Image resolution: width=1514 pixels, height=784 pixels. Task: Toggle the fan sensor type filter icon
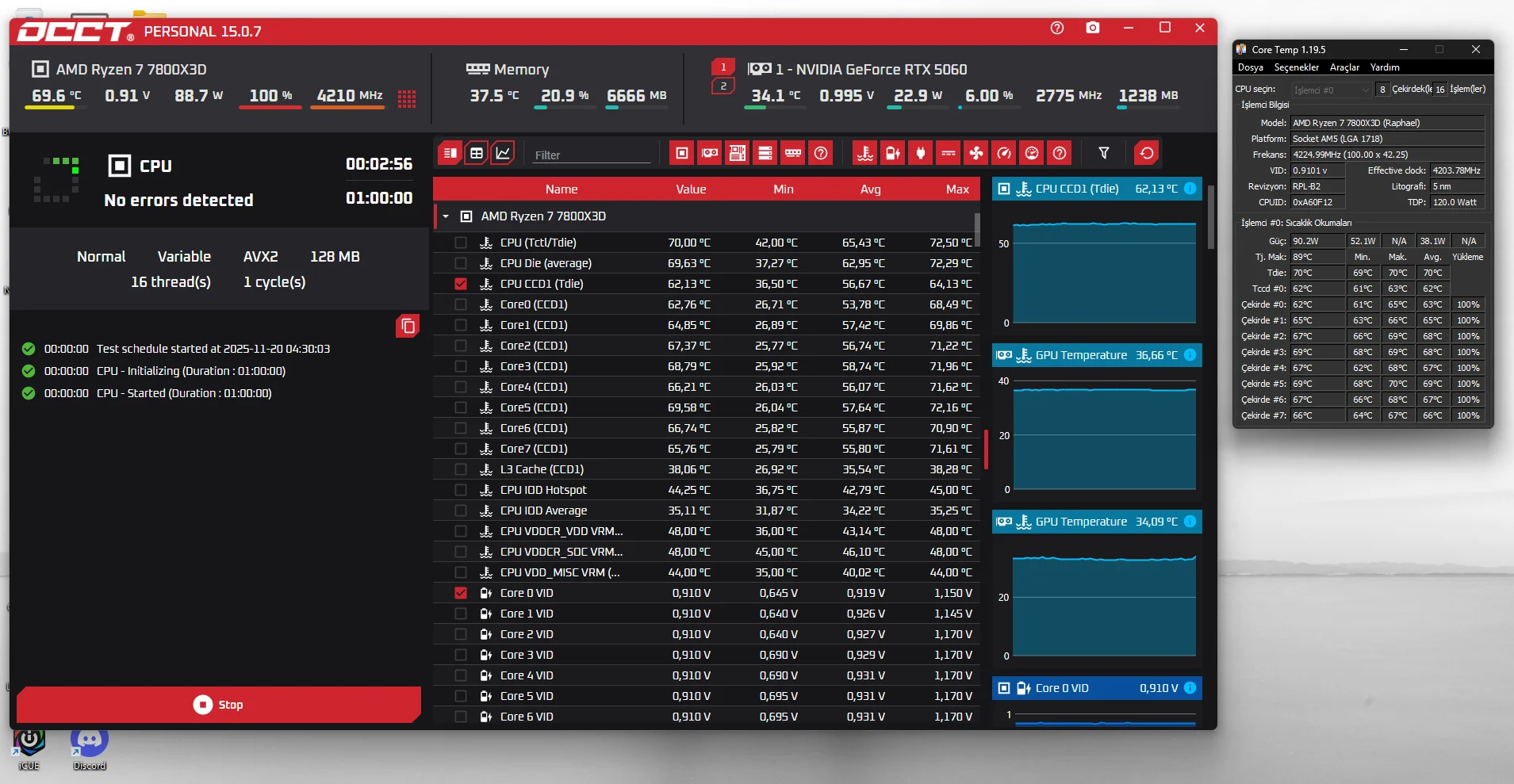(x=976, y=153)
